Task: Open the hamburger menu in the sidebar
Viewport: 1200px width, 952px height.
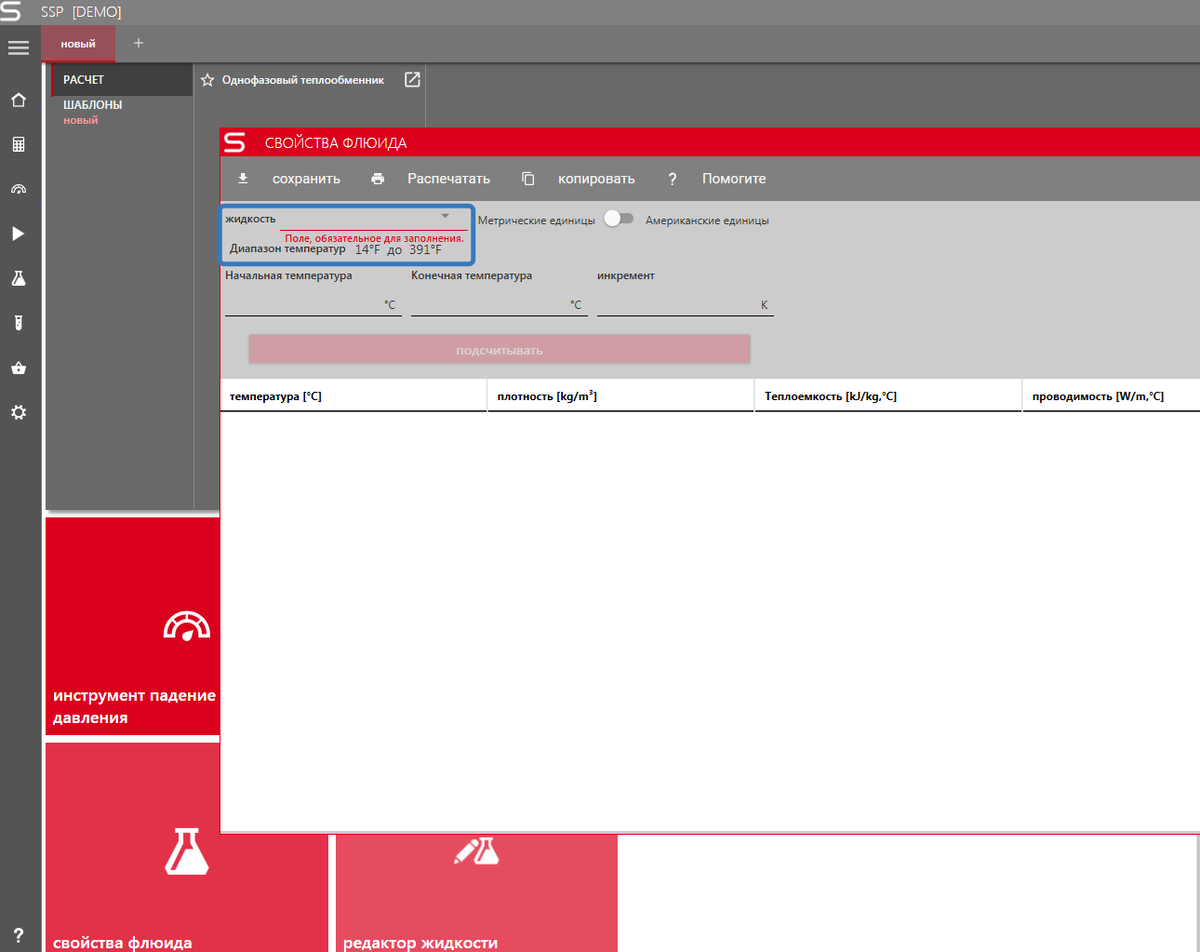Action: point(18,47)
